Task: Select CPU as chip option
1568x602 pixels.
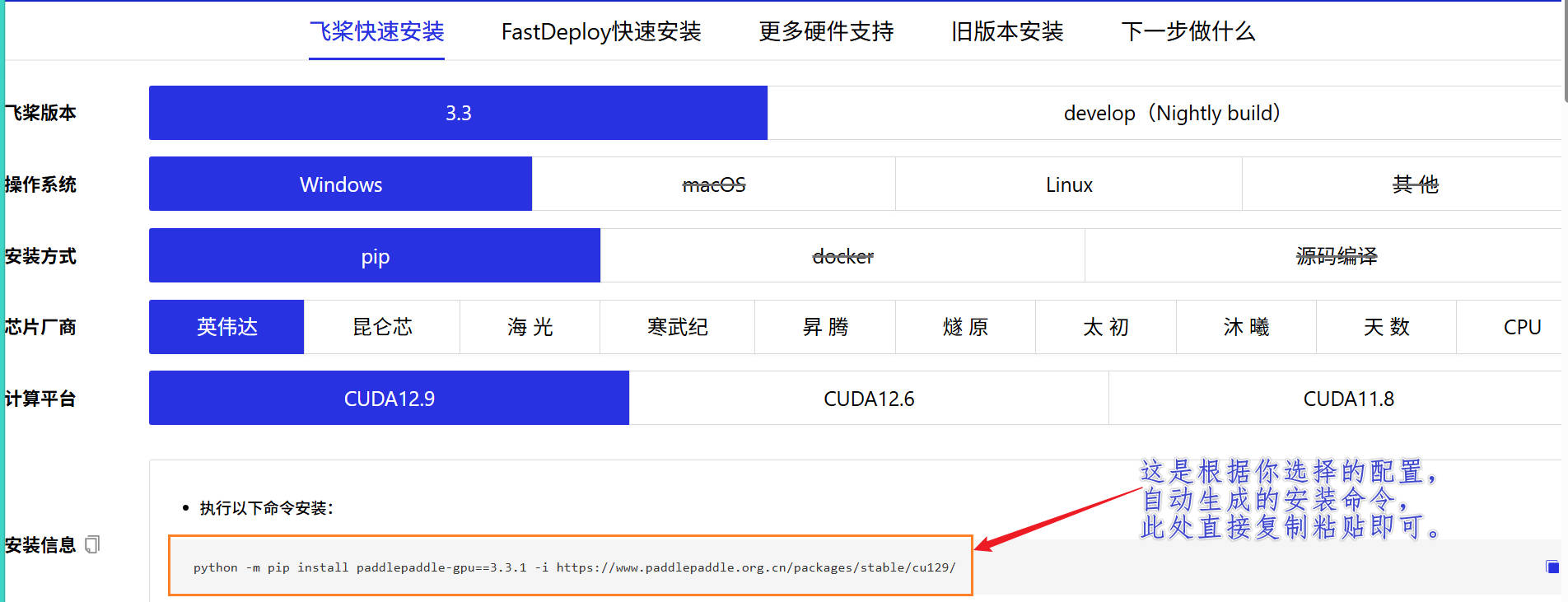Action: coord(1510,327)
